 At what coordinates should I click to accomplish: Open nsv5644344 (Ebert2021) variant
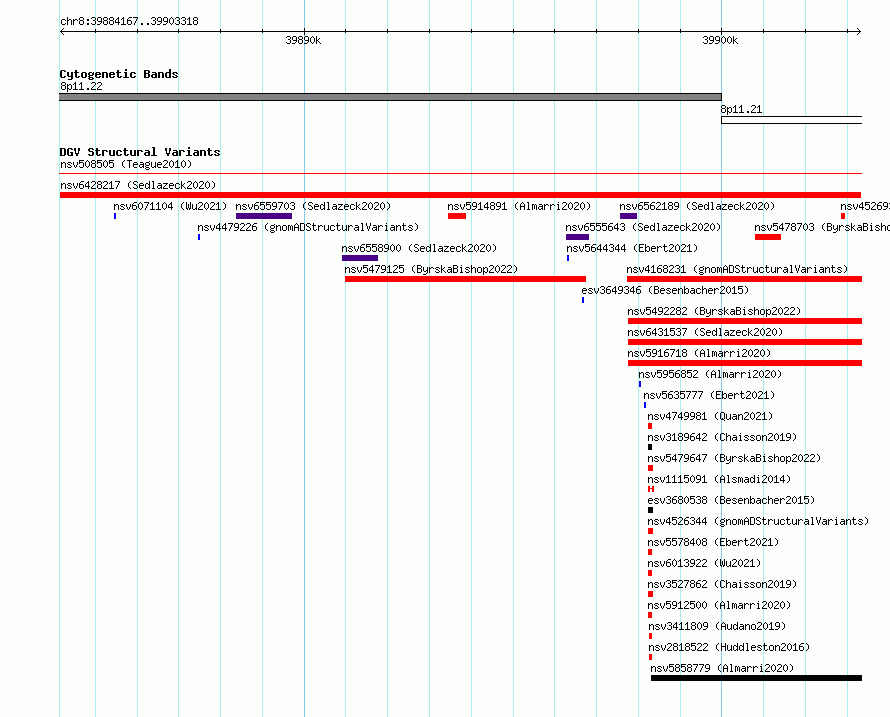coord(632,248)
